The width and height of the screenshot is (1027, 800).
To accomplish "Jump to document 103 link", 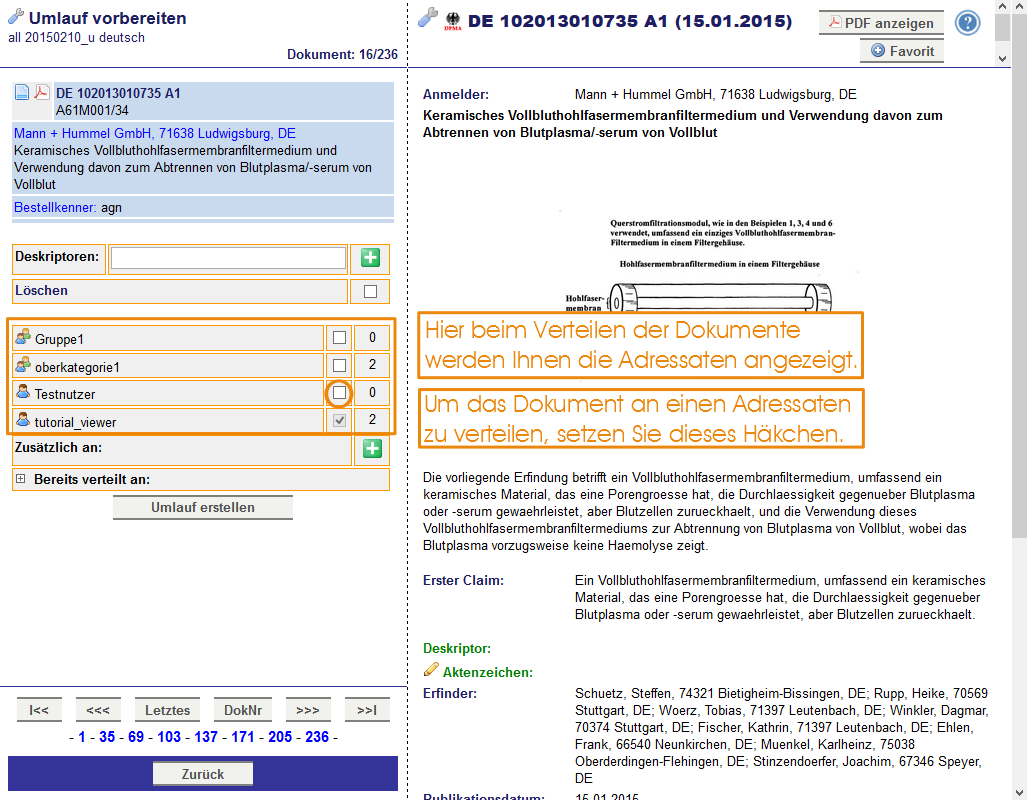I will [169, 737].
